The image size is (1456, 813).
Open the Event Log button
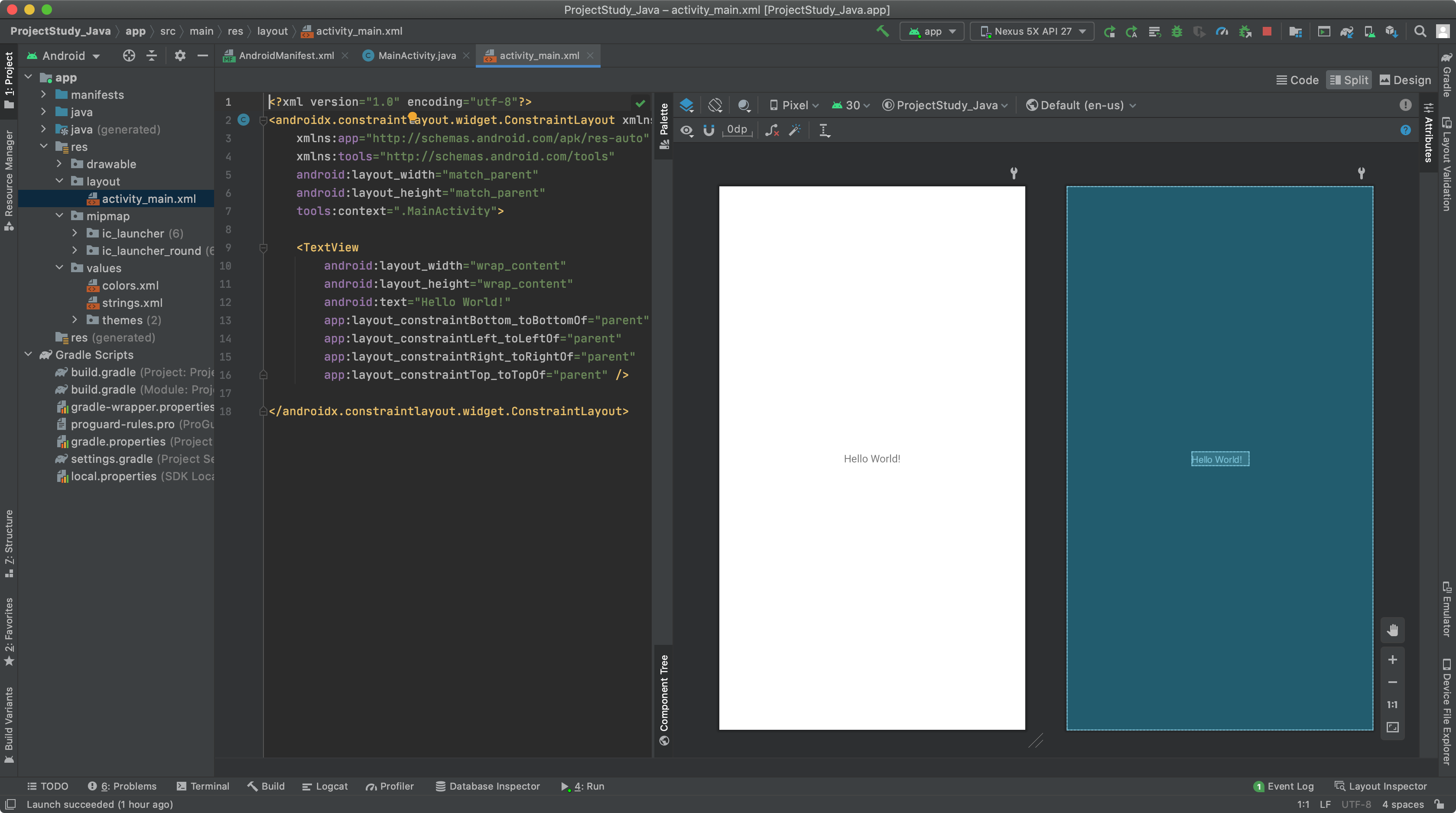coord(1284,786)
